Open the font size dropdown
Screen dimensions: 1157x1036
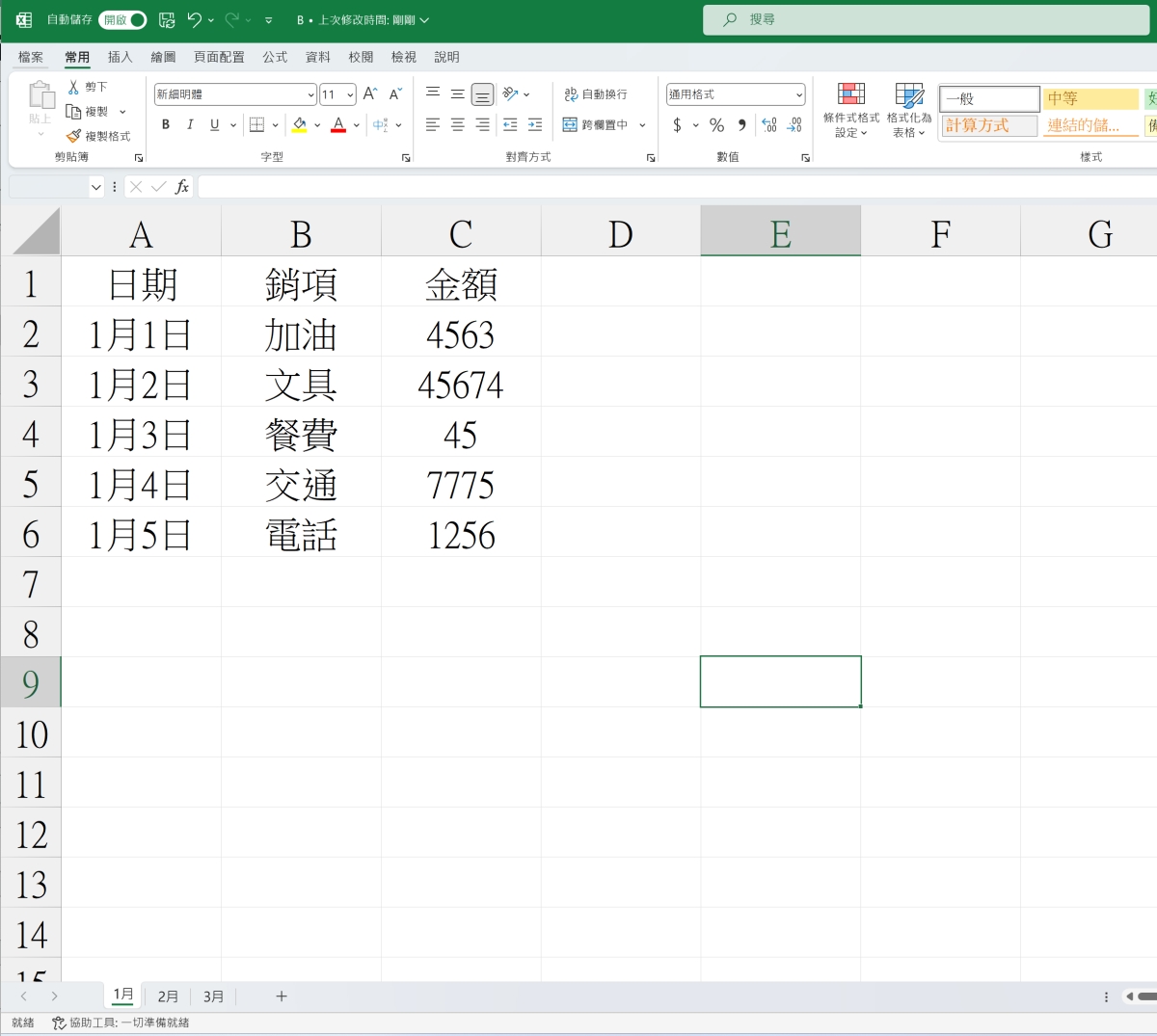tap(350, 94)
